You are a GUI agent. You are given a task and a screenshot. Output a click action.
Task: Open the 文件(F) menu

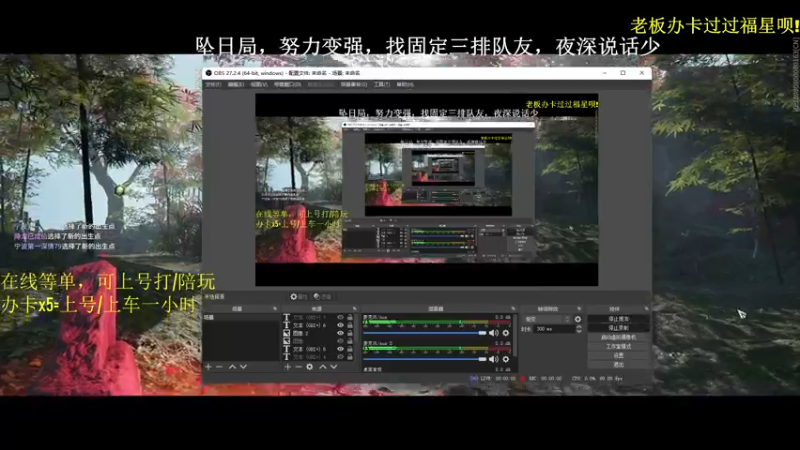point(213,84)
